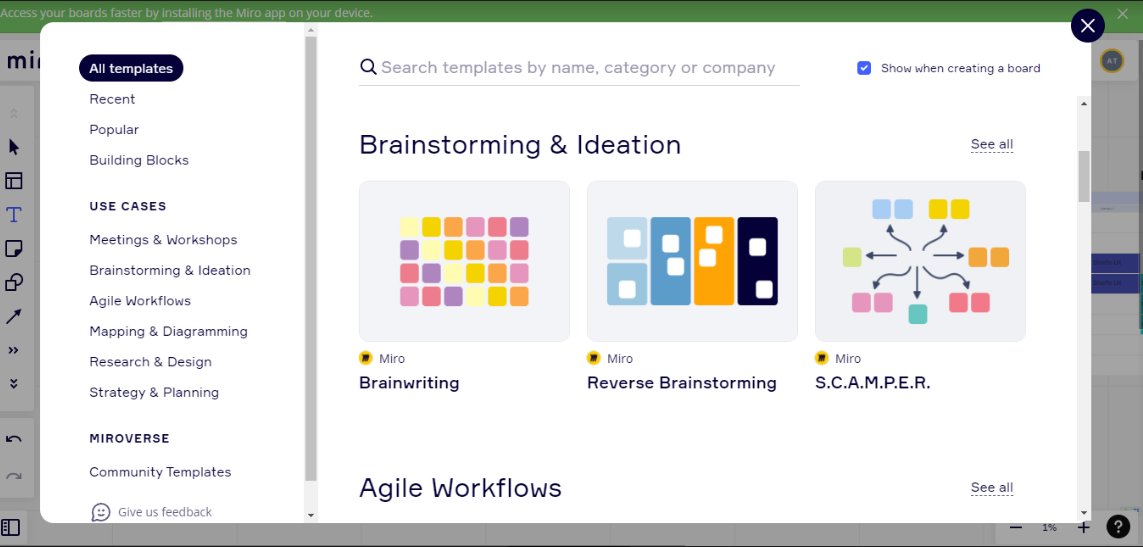Click the search templates input field
Viewport: 1143px width, 547px height.
[x=578, y=68]
